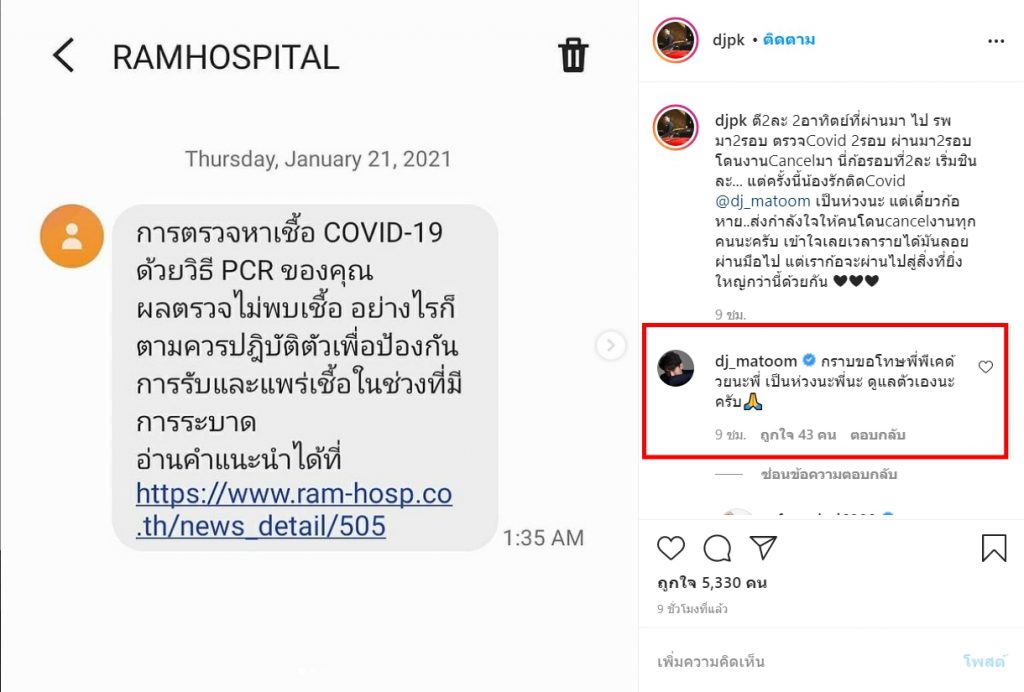This screenshot has width=1024, height=692.
Task: Go to the next image using the carousel arrow
Action: point(611,345)
